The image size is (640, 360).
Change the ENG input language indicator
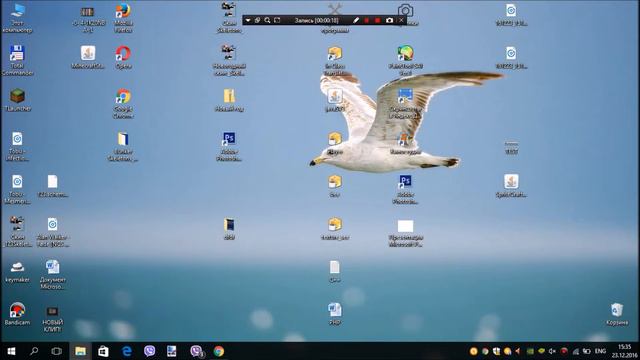(600, 351)
